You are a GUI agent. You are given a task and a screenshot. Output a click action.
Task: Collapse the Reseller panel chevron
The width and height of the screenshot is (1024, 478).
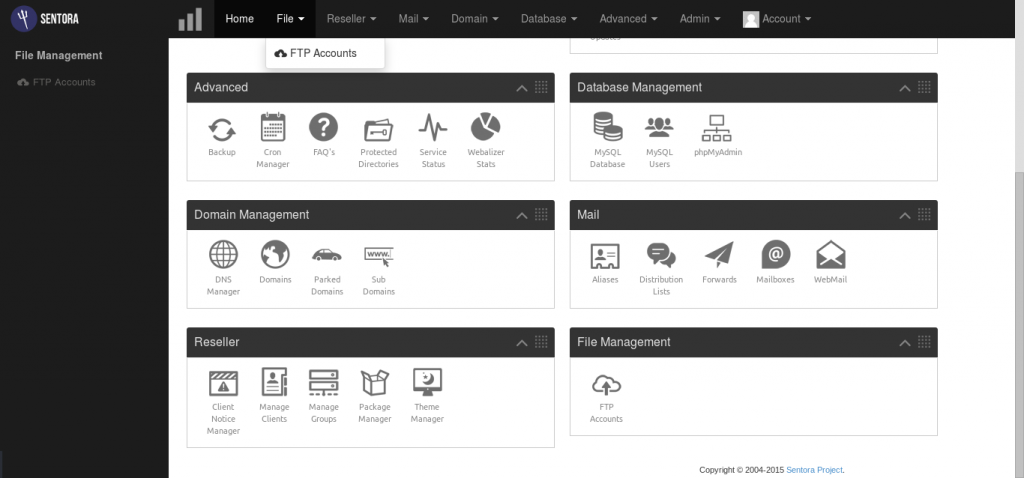(521, 343)
